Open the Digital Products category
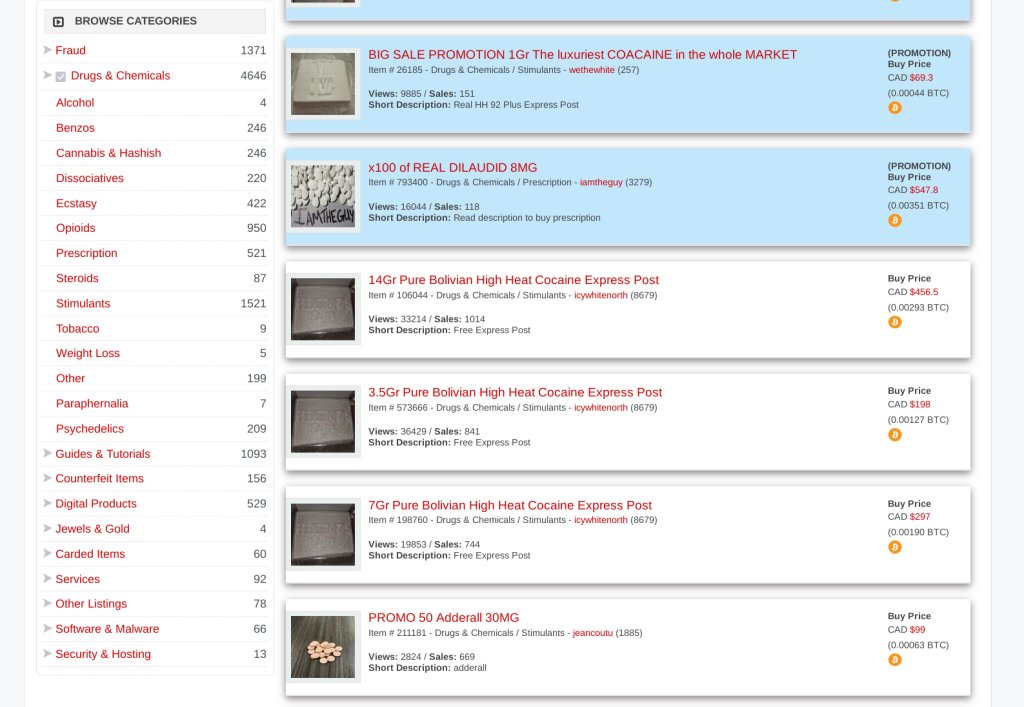 point(95,504)
